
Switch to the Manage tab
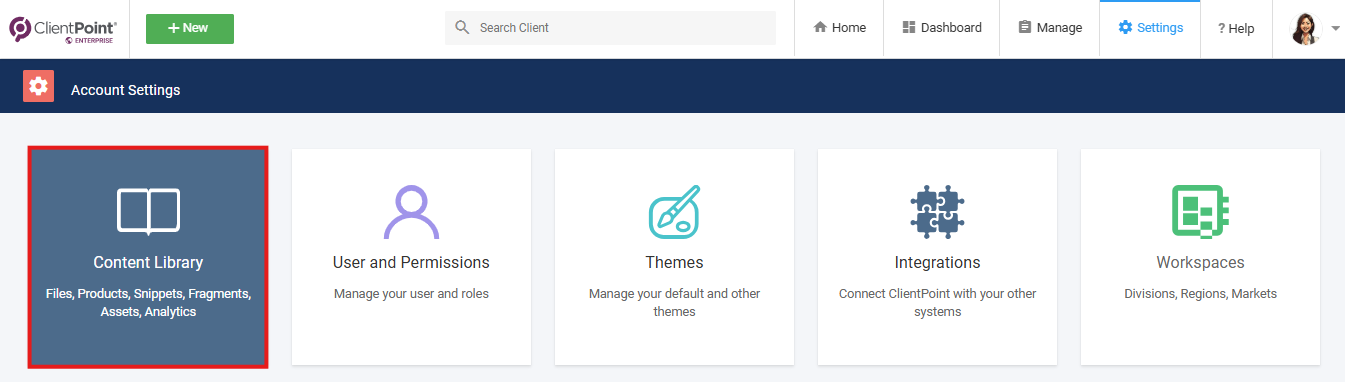pyautogui.click(x=1050, y=28)
